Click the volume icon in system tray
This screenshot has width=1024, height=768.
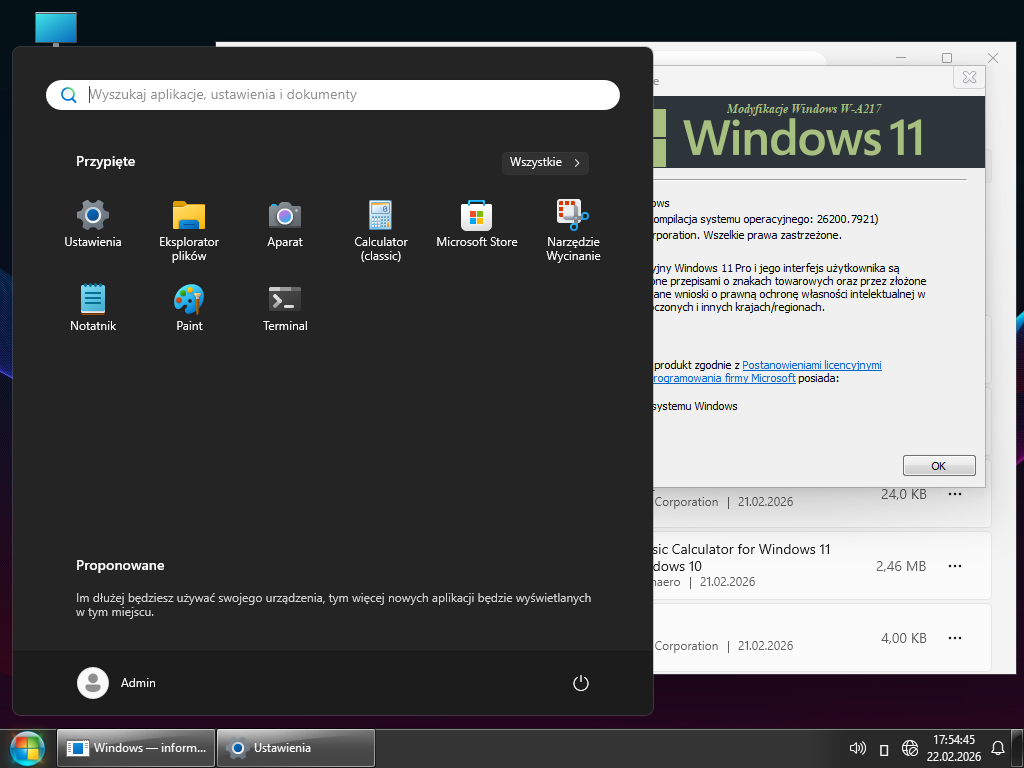point(857,748)
